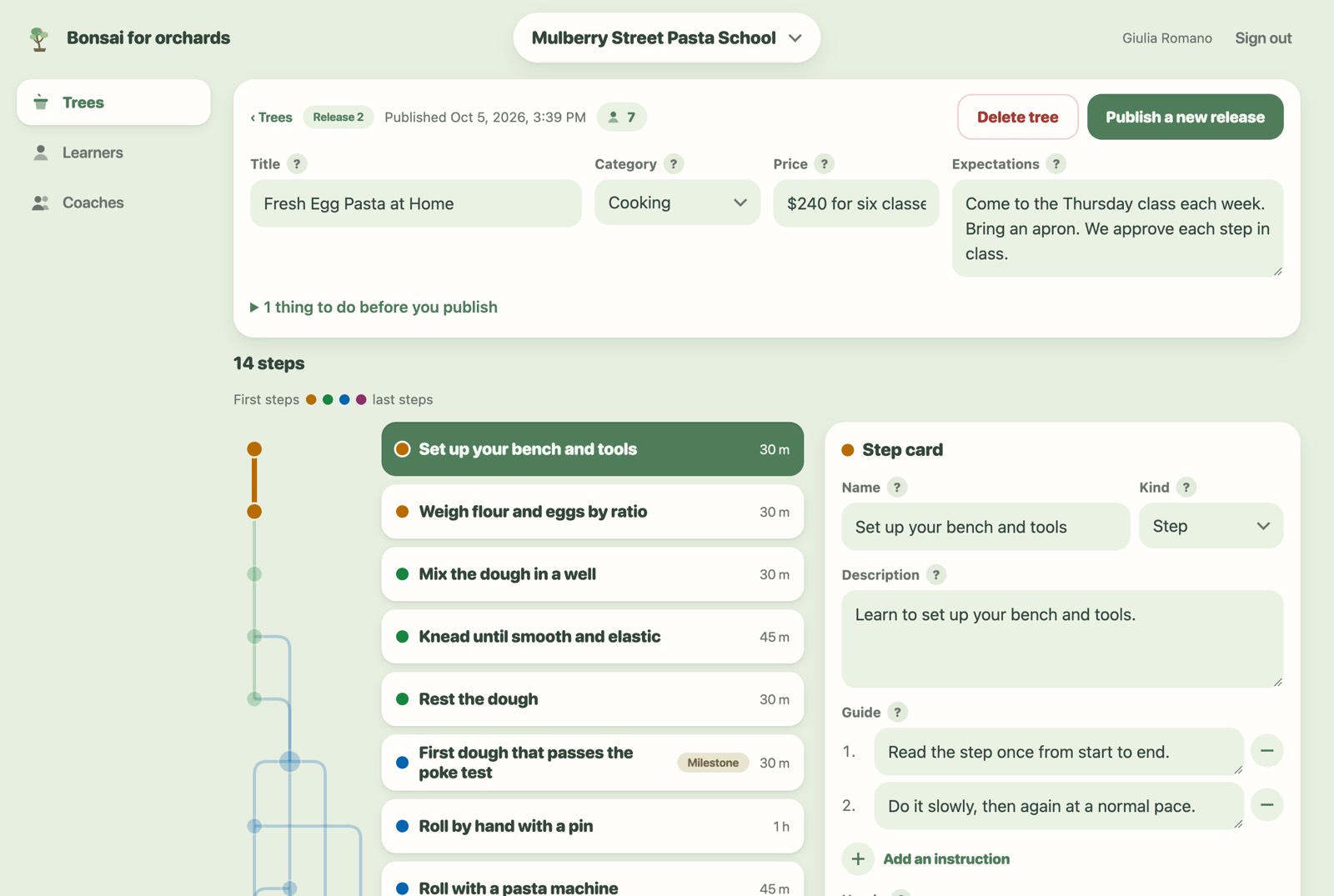Click the Title input field

(416, 203)
